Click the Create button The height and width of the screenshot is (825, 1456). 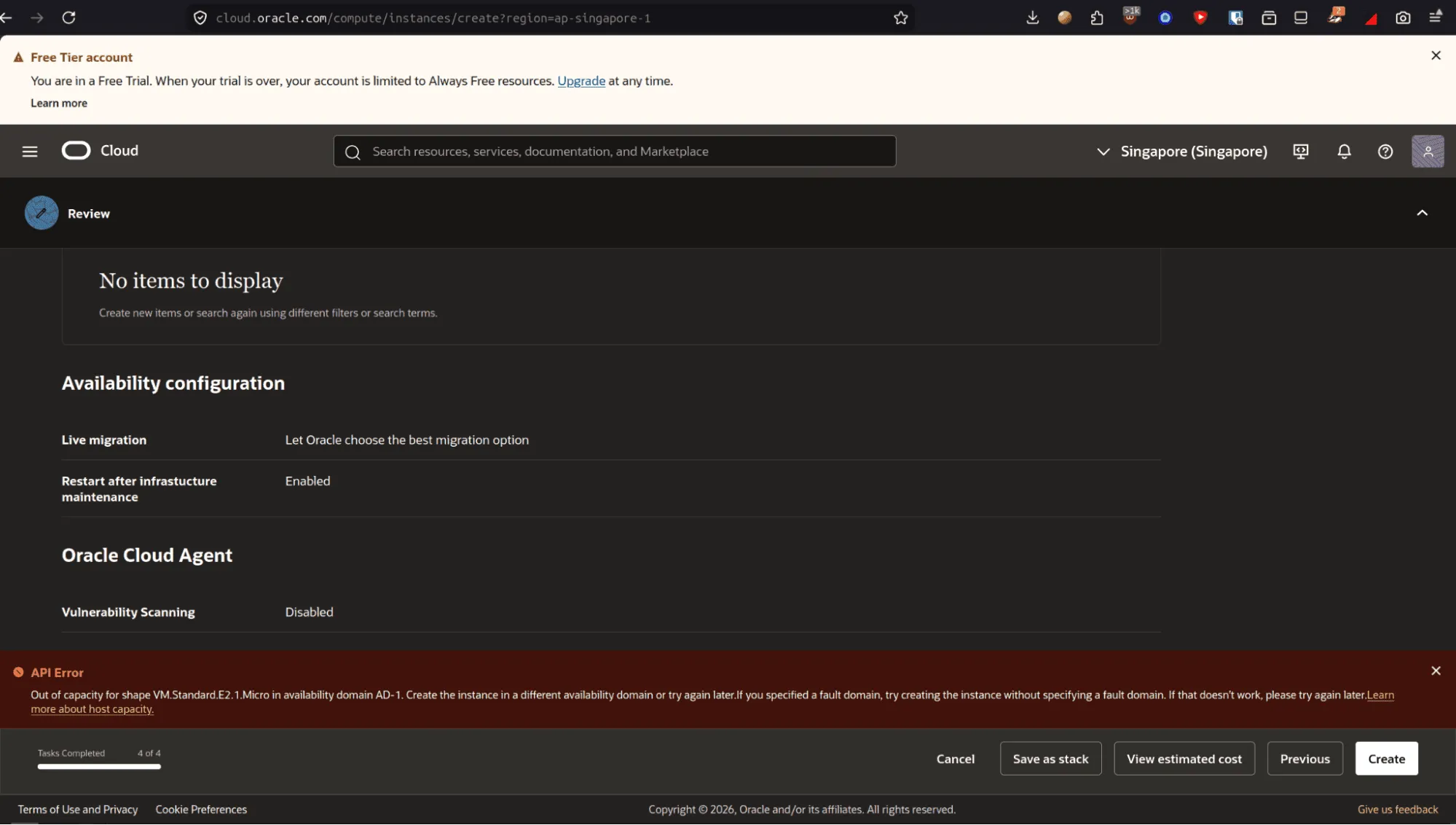(x=1386, y=759)
